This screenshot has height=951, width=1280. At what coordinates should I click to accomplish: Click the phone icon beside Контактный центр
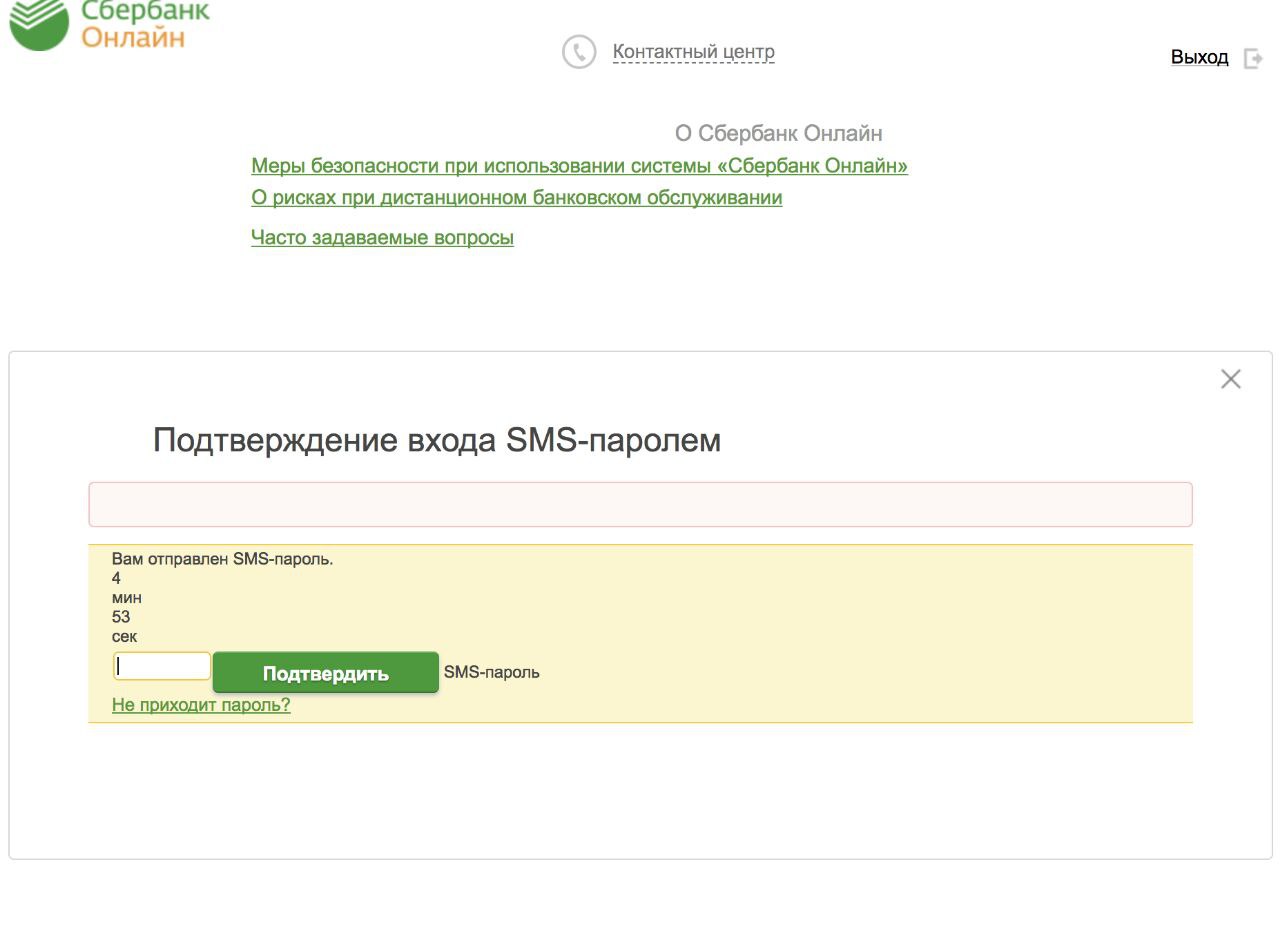579,52
